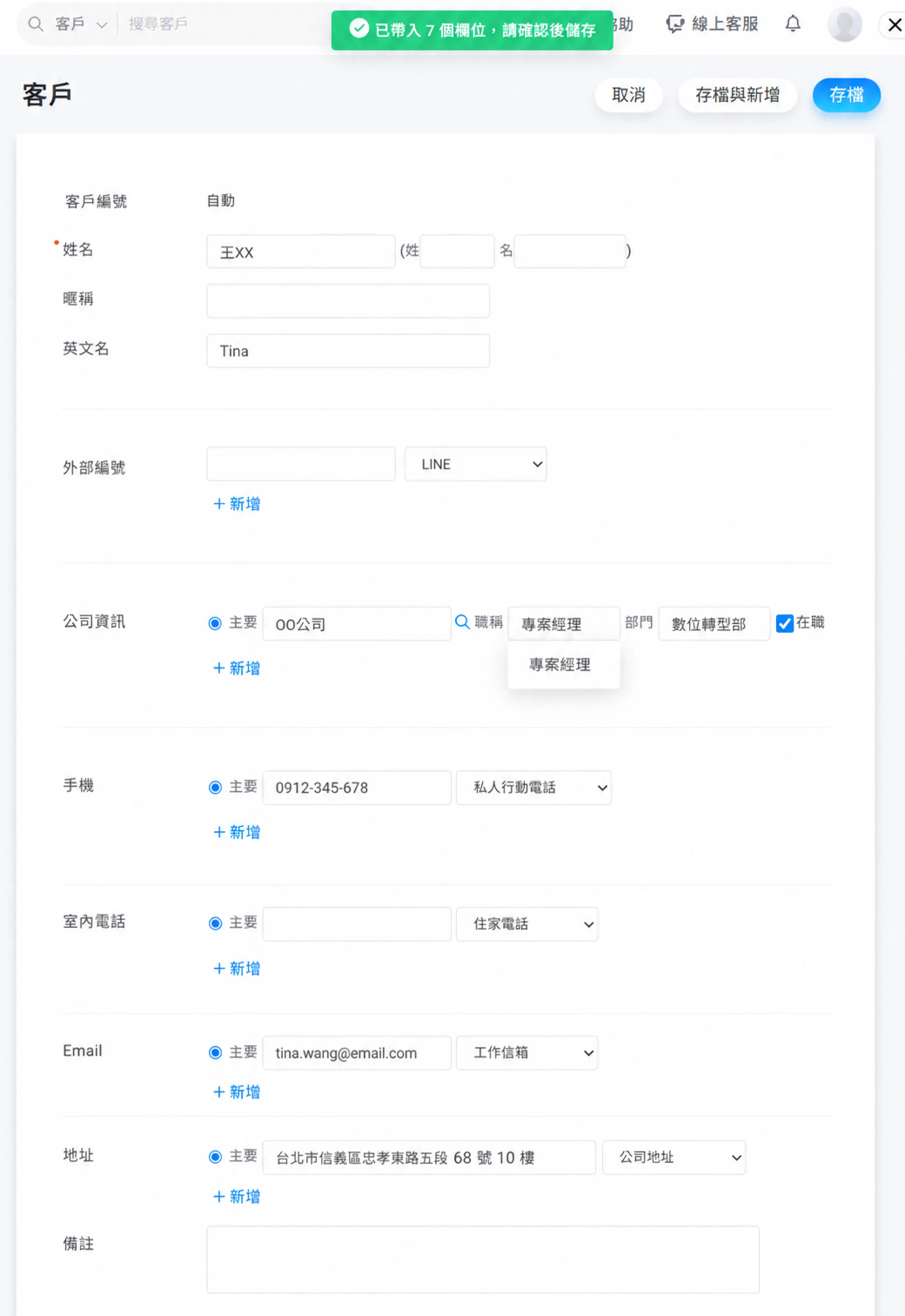Click the 部門 field with 數位轉型部
This screenshot has height=1316, width=905.
click(x=714, y=624)
